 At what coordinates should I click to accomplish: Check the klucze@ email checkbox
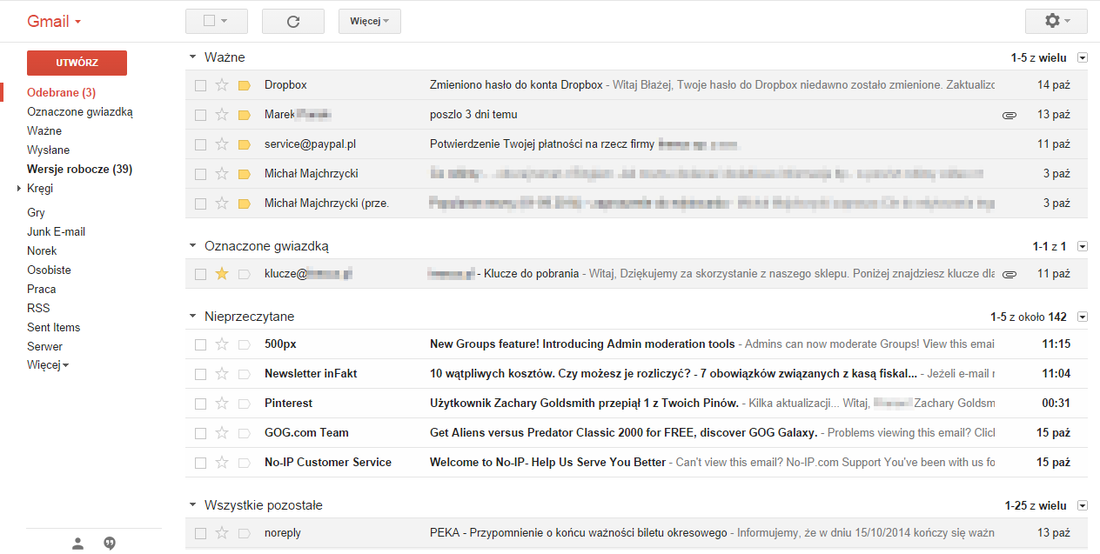pos(201,274)
